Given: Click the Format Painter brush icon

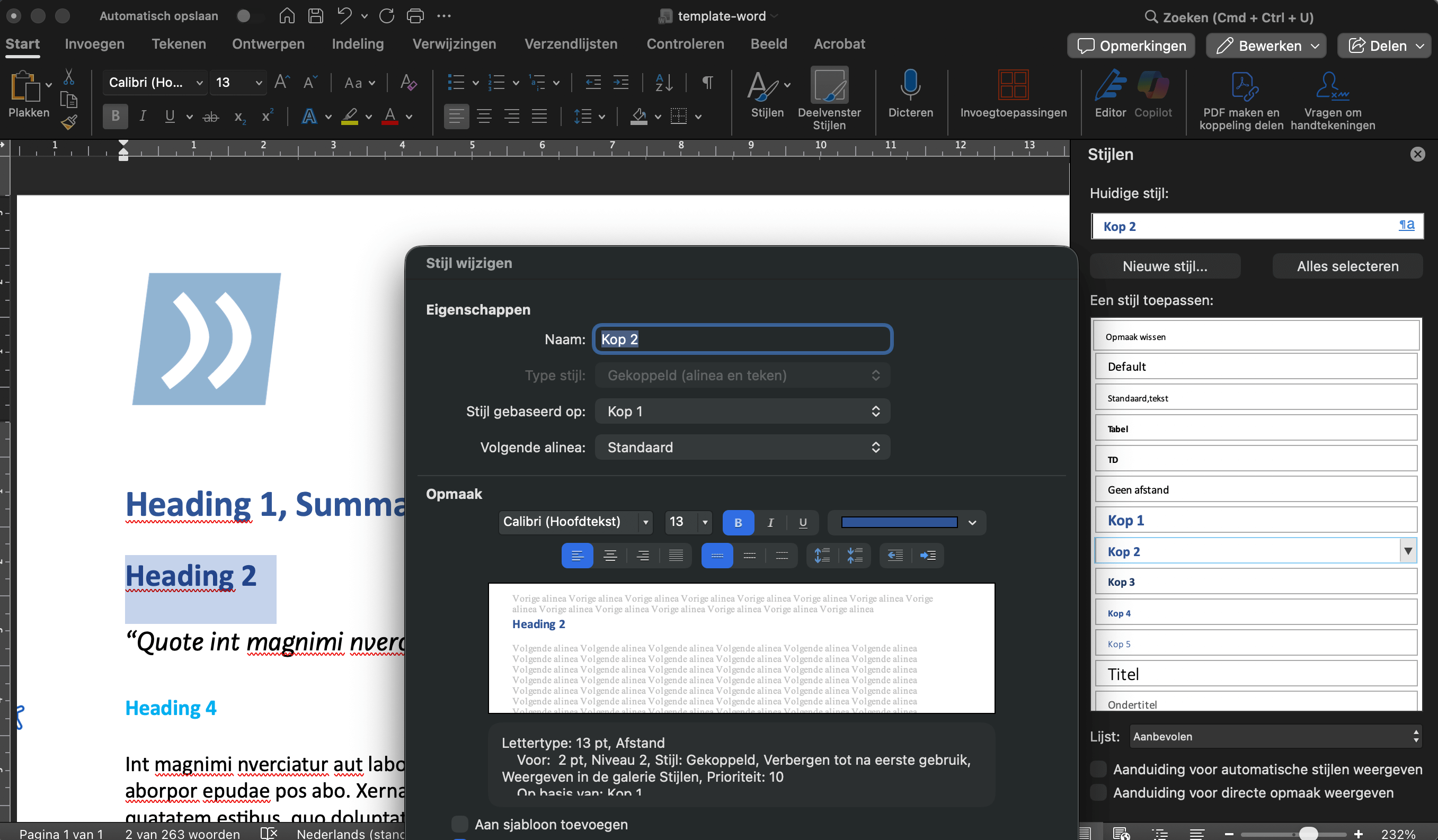Looking at the screenshot, I should click(x=69, y=122).
